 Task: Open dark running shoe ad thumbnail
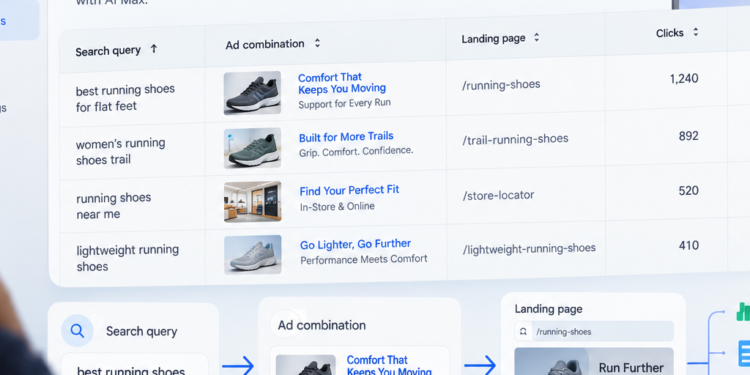click(x=252, y=93)
